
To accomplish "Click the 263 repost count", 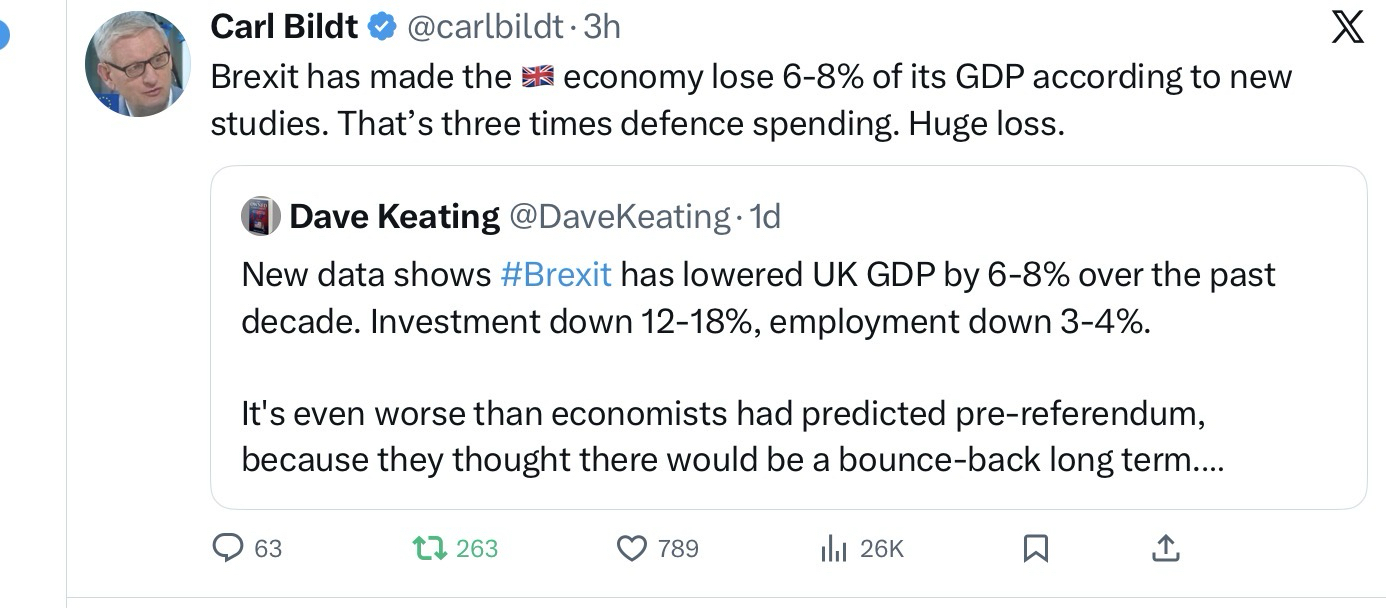I will pyautogui.click(x=477, y=549).
